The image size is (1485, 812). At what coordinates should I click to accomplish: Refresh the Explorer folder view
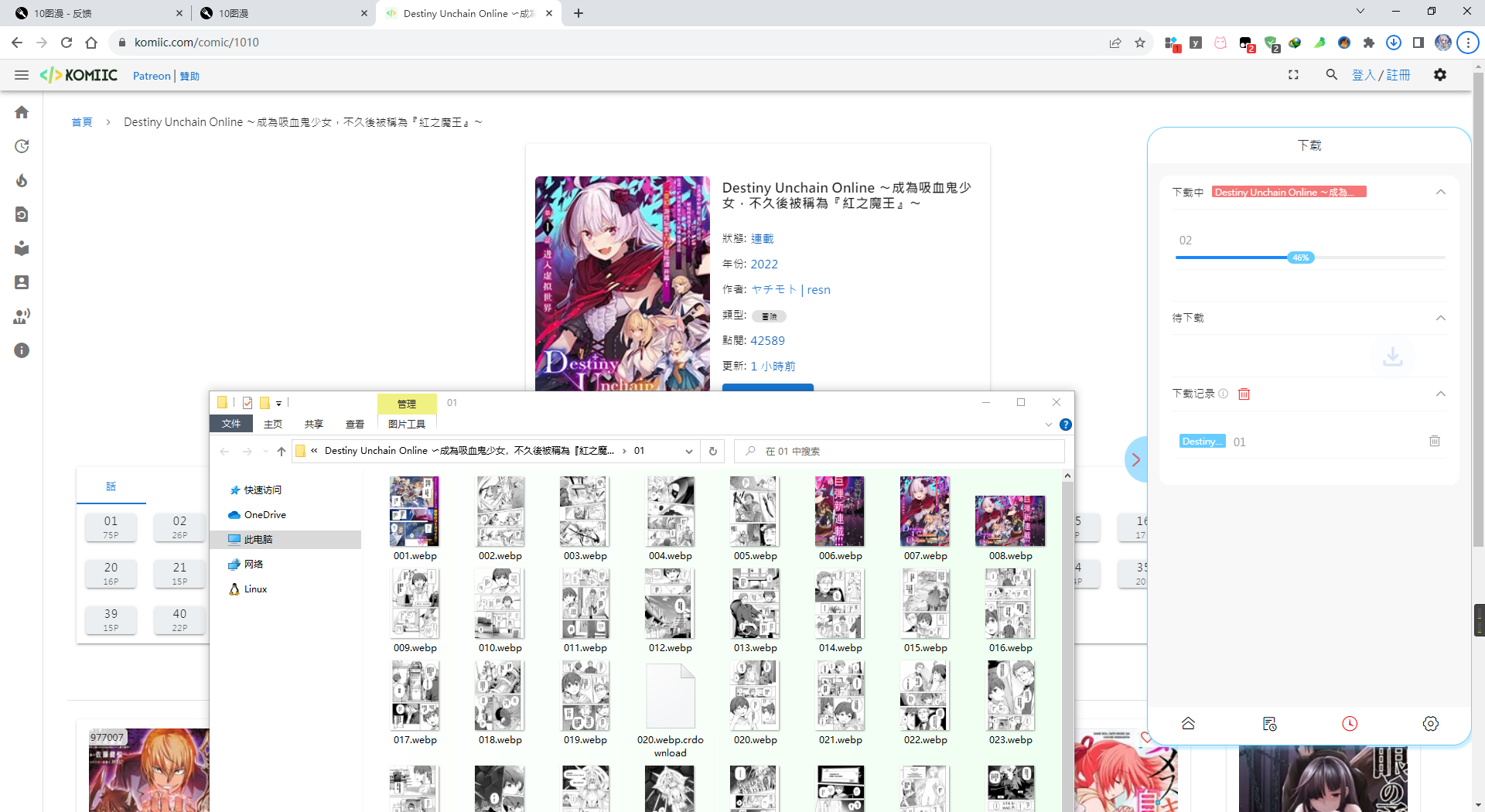coord(713,451)
